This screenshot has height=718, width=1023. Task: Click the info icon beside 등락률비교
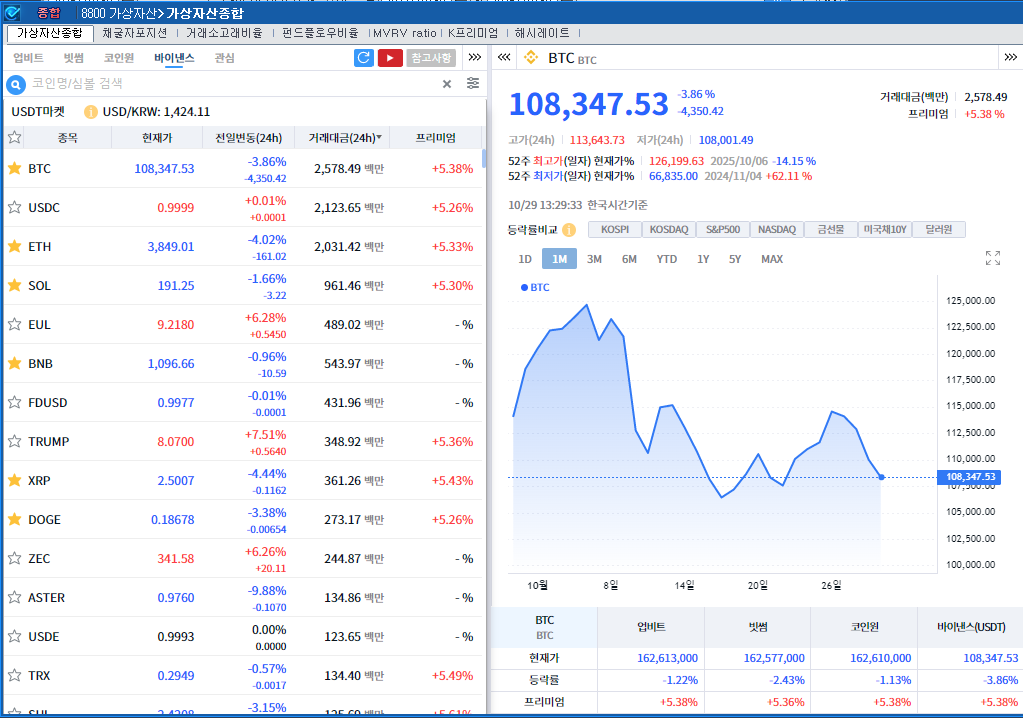click(x=567, y=229)
